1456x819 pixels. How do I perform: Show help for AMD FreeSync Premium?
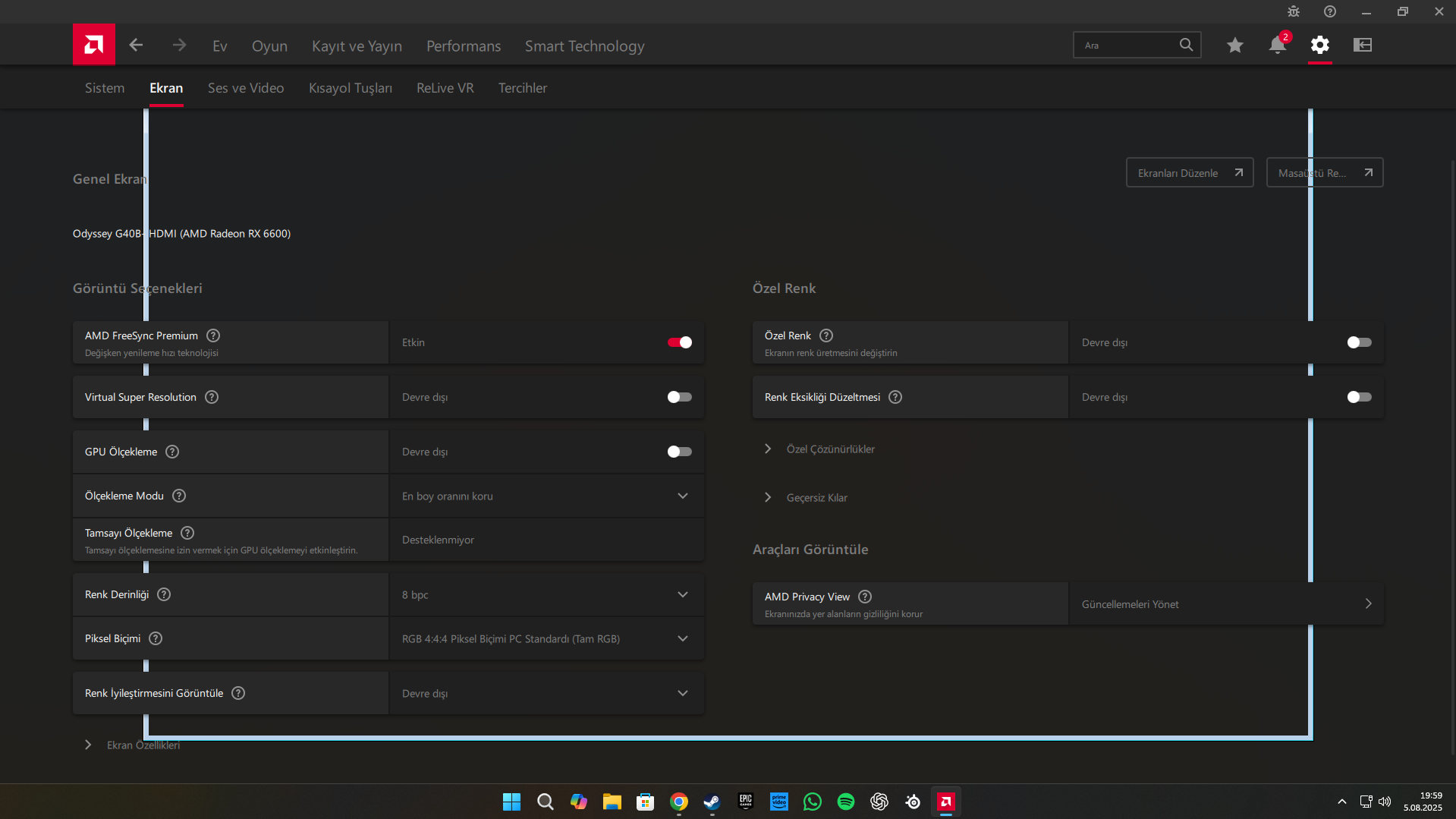pos(213,335)
